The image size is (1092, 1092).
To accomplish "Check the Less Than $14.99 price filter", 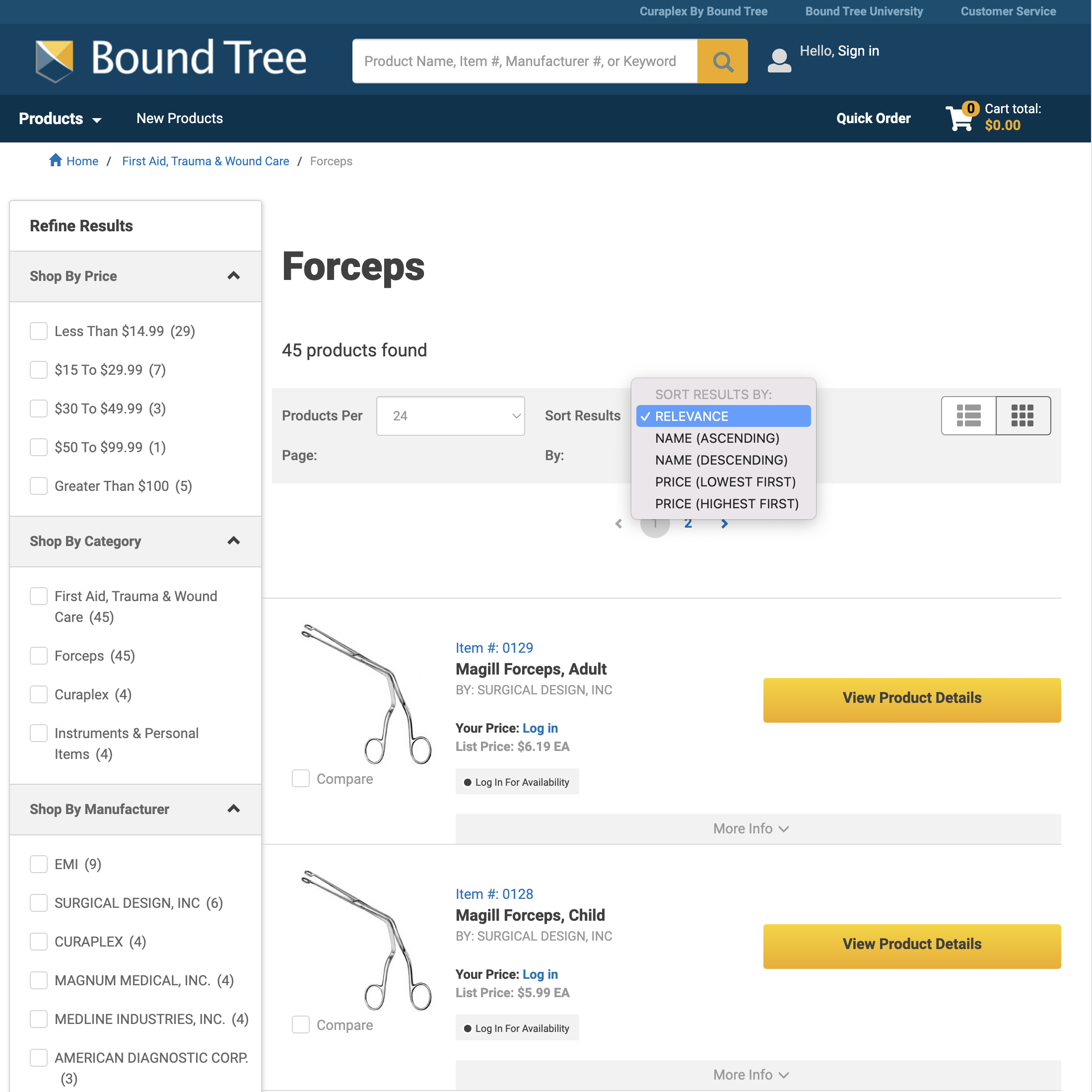I will pyautogui.click(x=38, y=331).
